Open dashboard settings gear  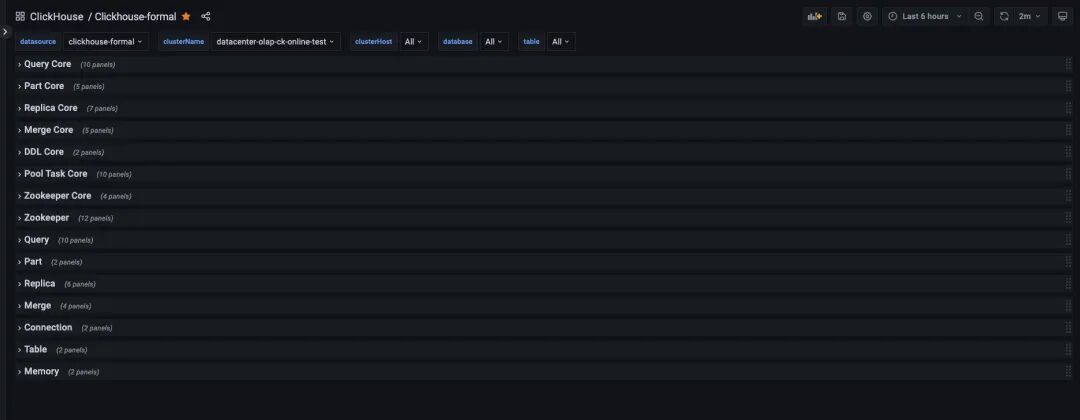pyautogui.click(x=867, y=17)
